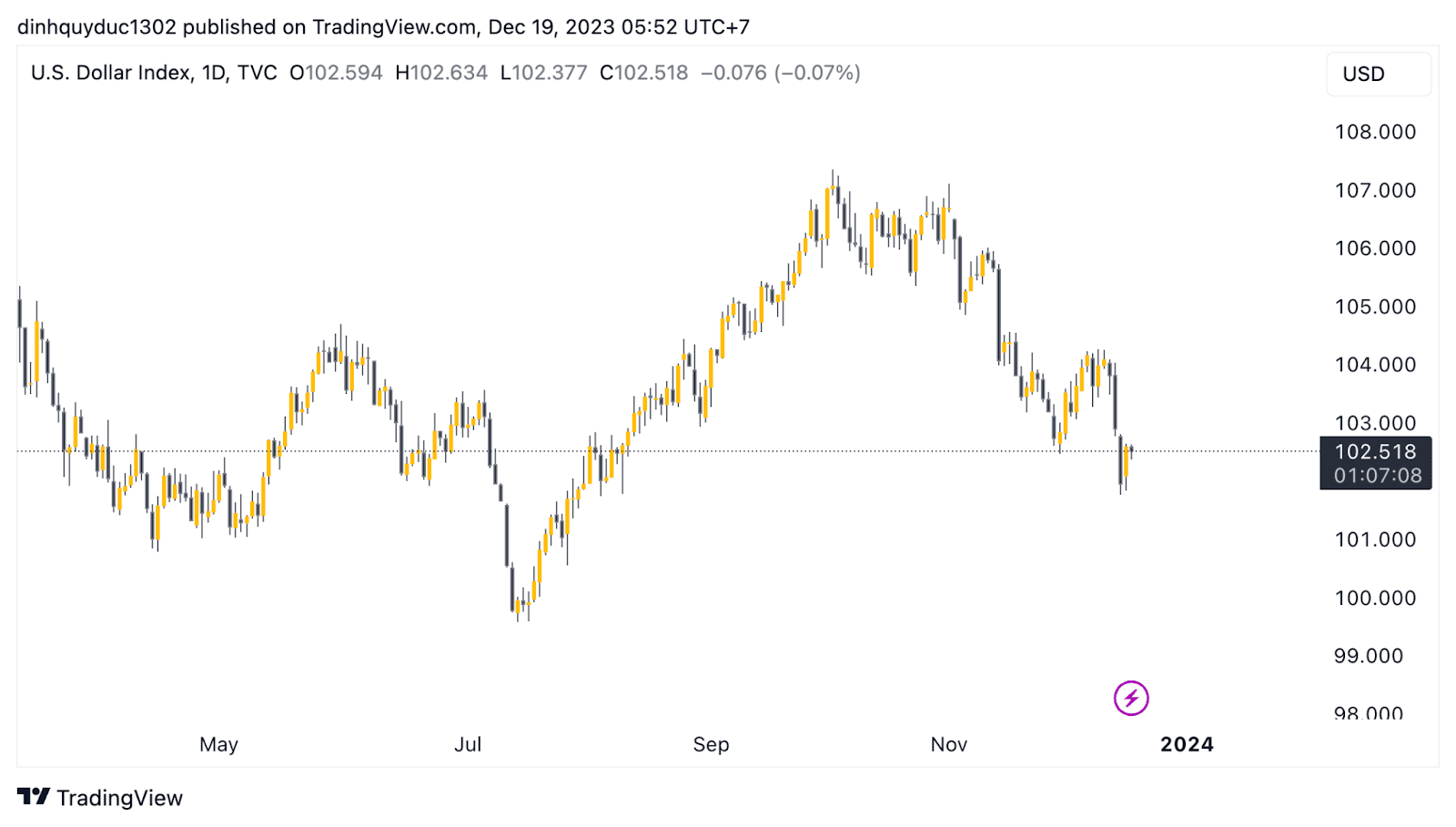Click the May label on time axis
The height and width of the screenshot is (827, 1456).
pos(218,744)
